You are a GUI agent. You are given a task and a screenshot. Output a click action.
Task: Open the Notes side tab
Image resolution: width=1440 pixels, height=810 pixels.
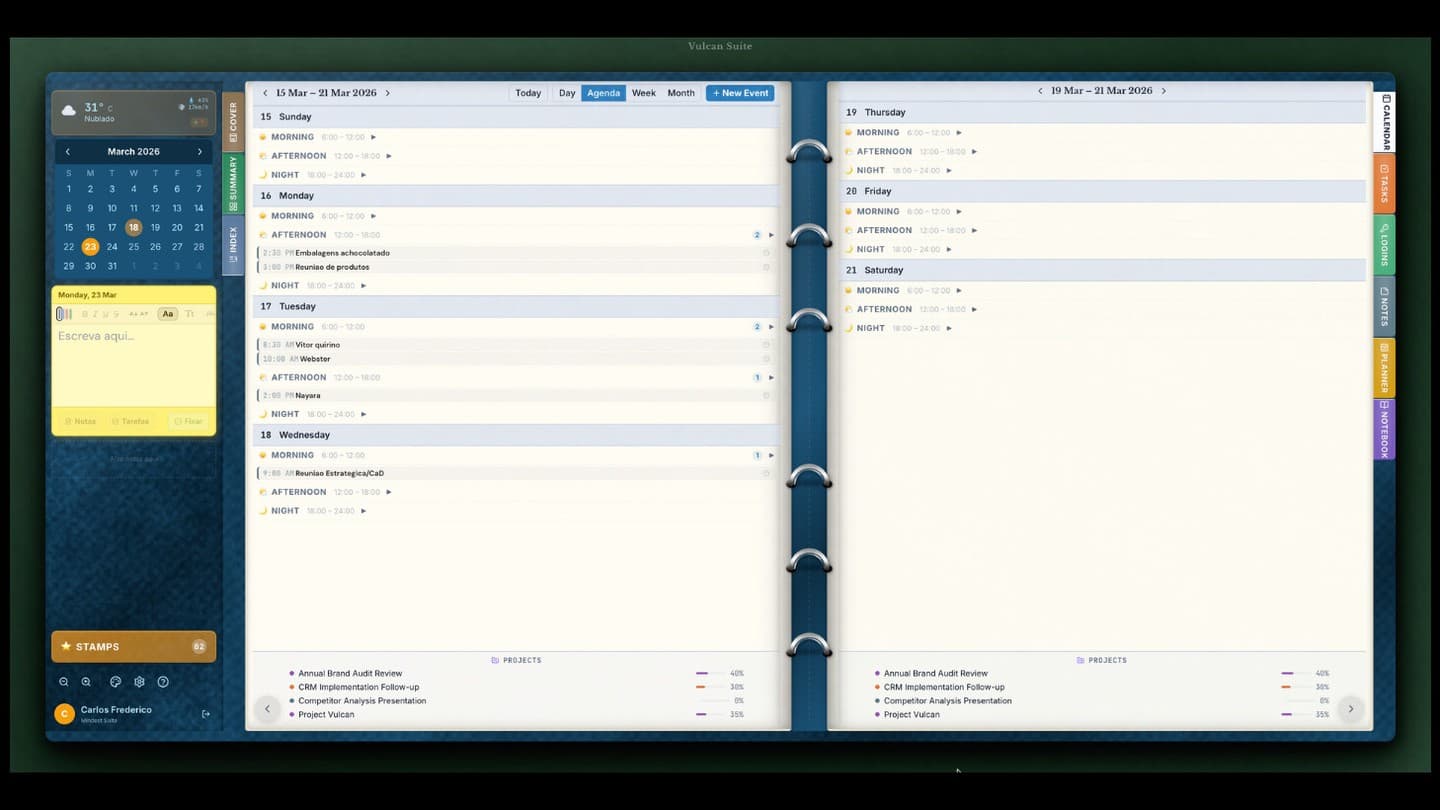pos(1385,306)
